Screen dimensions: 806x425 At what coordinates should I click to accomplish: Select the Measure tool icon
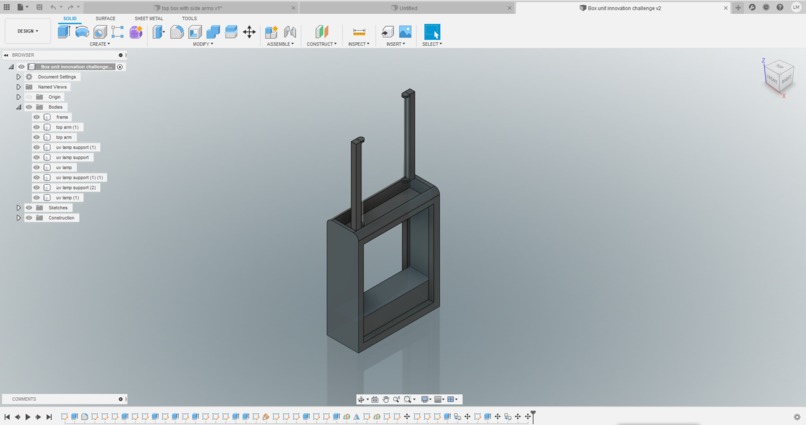point(359,32)
